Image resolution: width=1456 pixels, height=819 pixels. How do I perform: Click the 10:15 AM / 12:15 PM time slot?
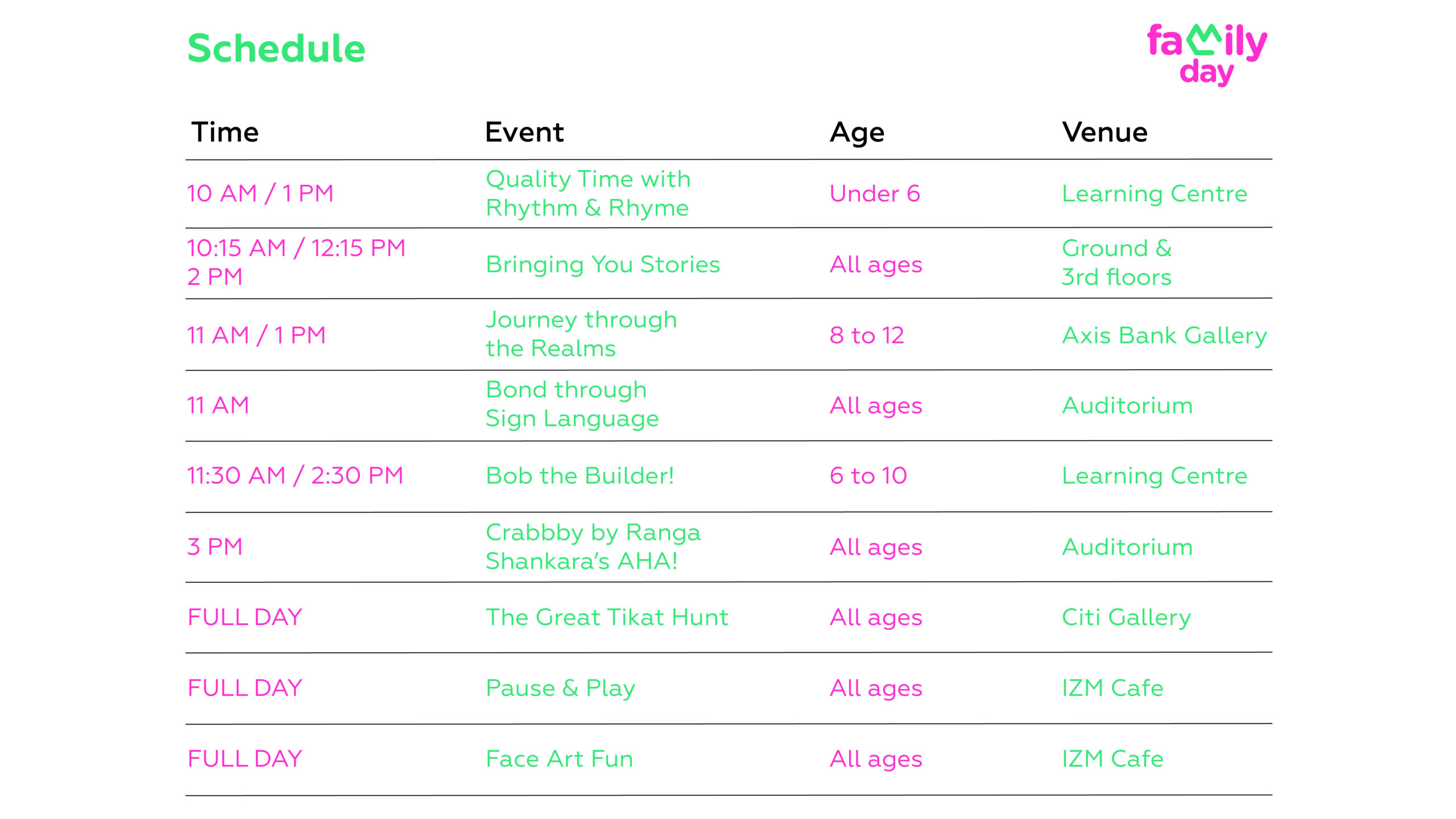(296, 249)
